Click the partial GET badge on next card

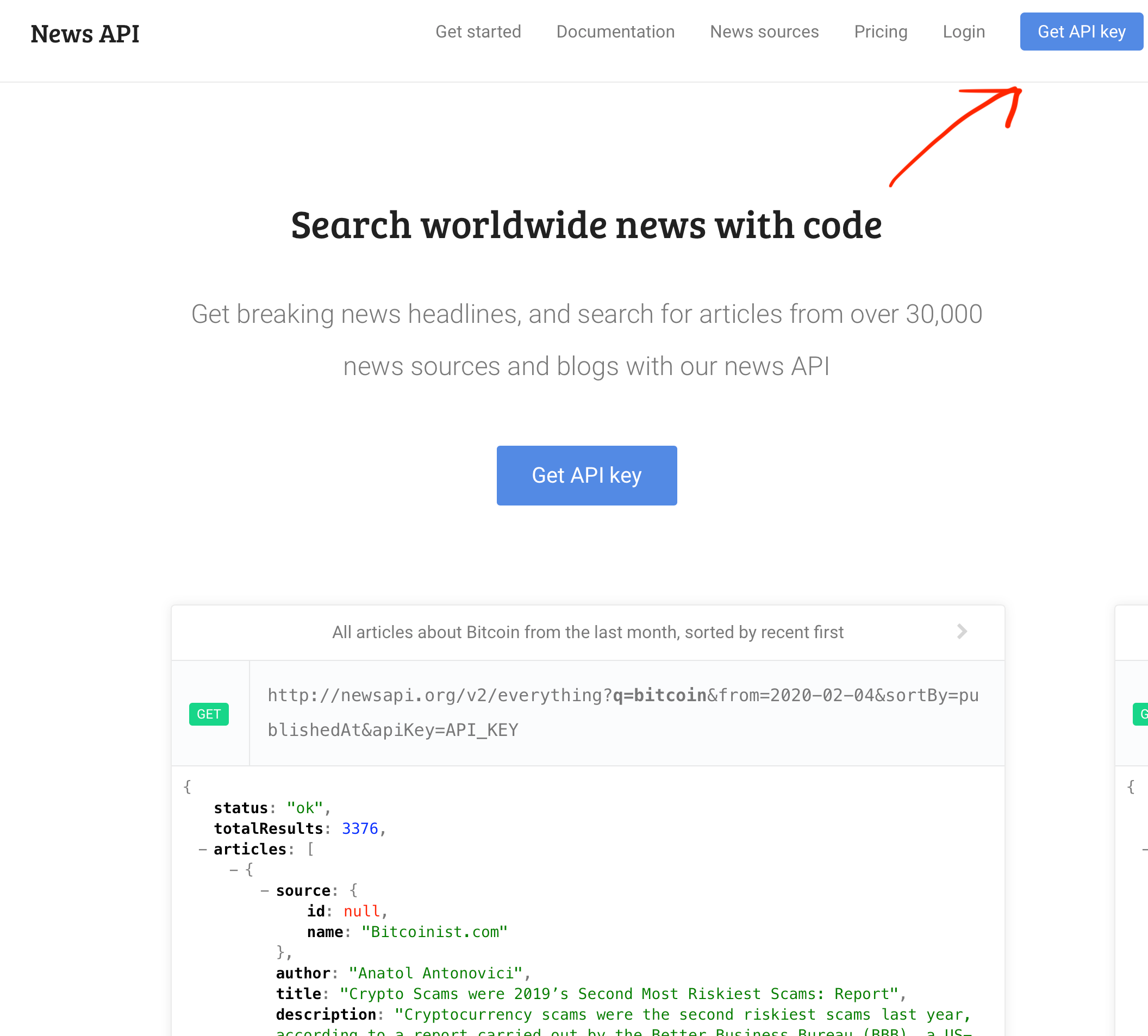(1140, 714)
